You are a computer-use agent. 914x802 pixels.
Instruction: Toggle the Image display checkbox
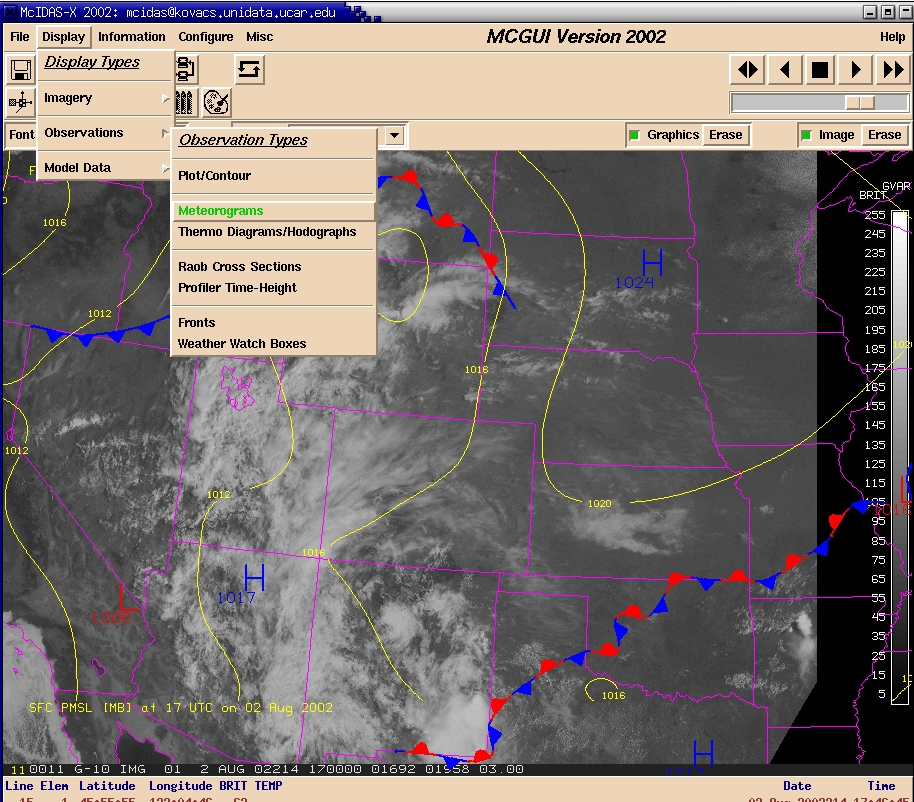pos(806,135)
